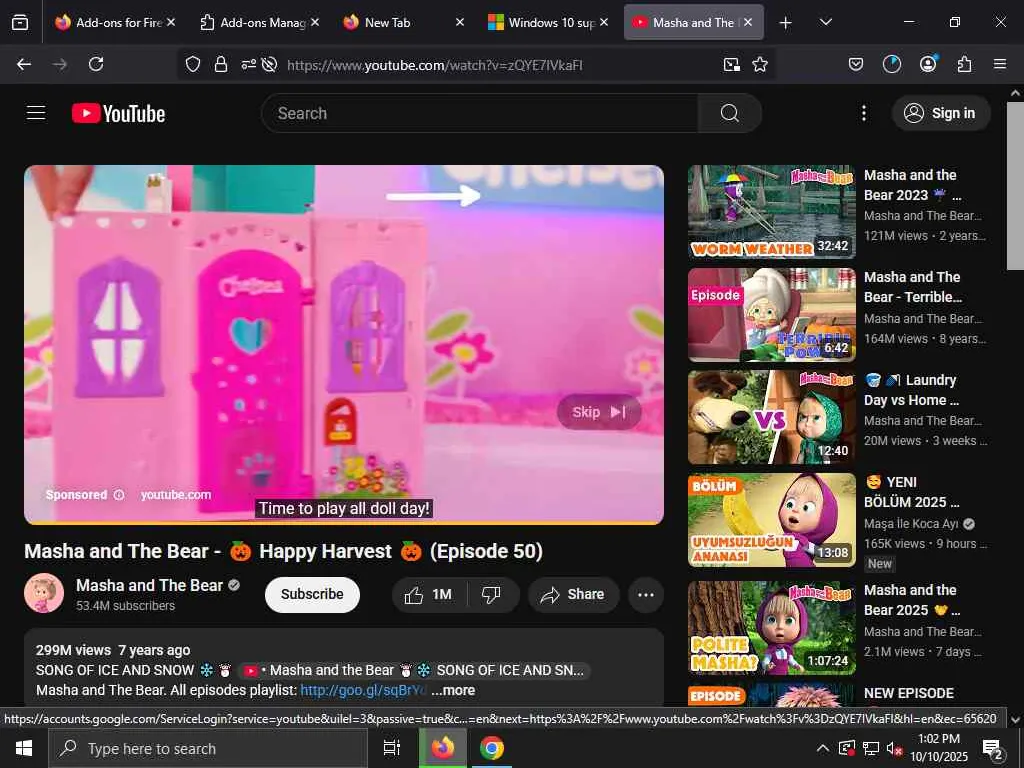Dislike the video with thumbs down
The image size is (1024, 768).
coord(491,594)
